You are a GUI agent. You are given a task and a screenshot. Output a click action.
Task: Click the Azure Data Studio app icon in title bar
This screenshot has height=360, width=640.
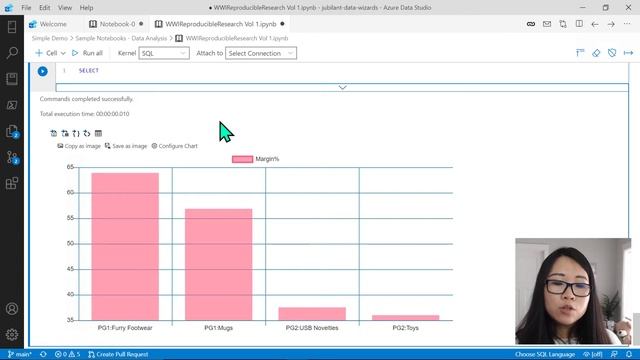click(9, 7)
